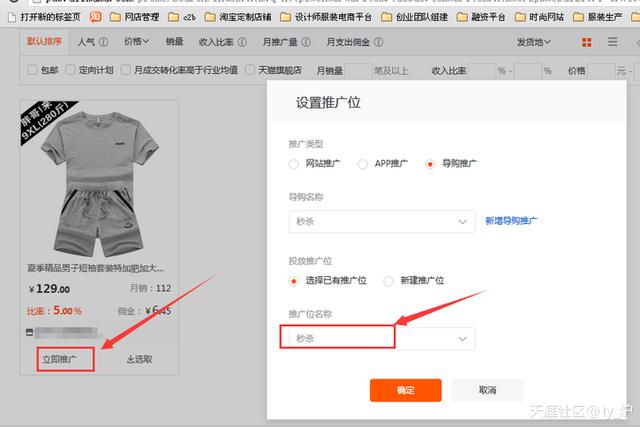
Task: Click the ¥129.00 price text
Action: point(49,289)
